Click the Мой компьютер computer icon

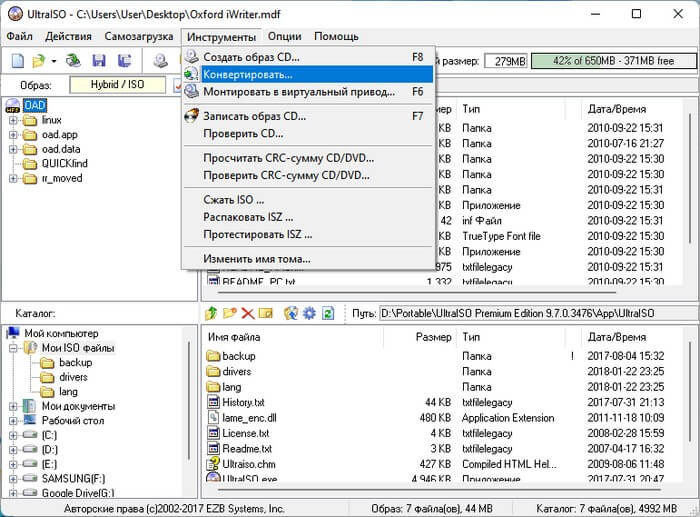13,333
